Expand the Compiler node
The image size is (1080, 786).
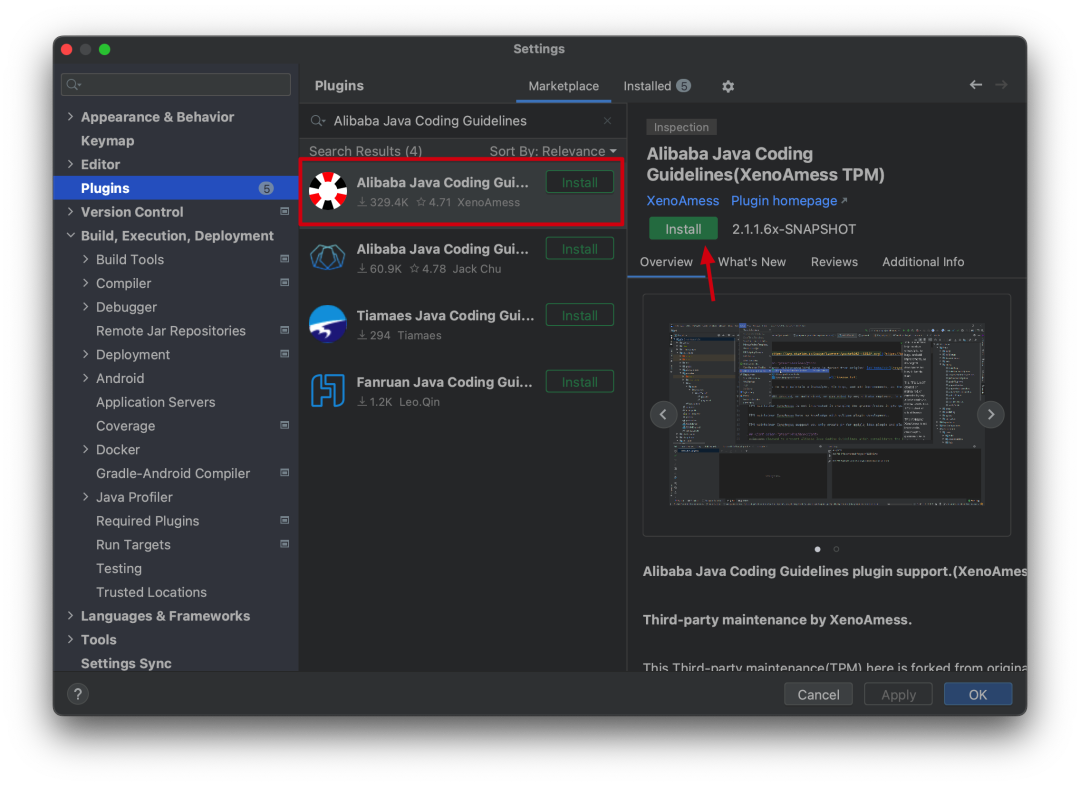click(85, 283)
